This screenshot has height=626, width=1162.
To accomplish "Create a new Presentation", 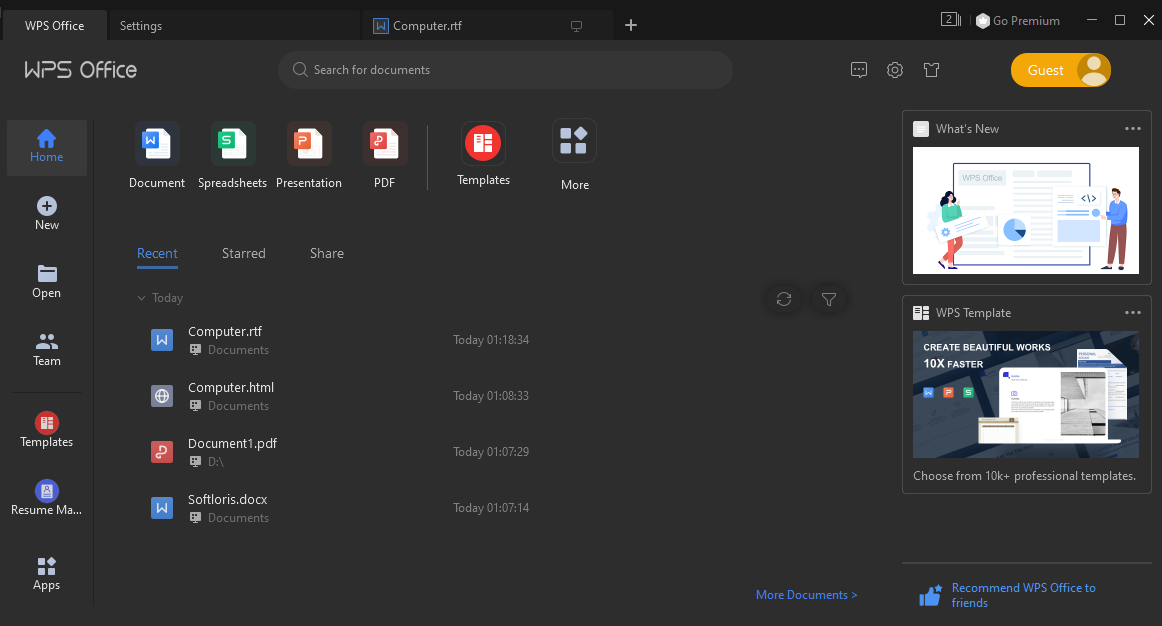I will coord(308,156).
